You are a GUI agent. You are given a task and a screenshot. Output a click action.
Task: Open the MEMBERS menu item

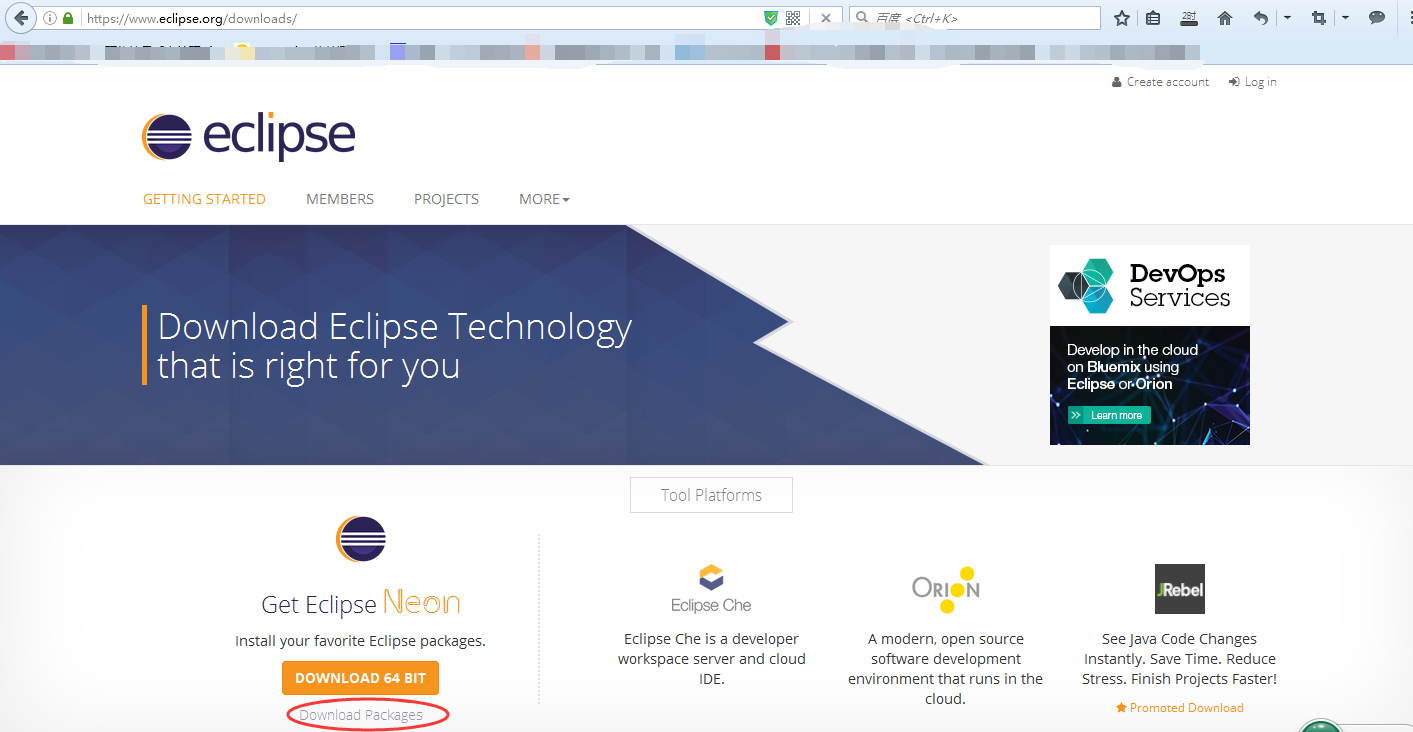(x=340, y=199)
